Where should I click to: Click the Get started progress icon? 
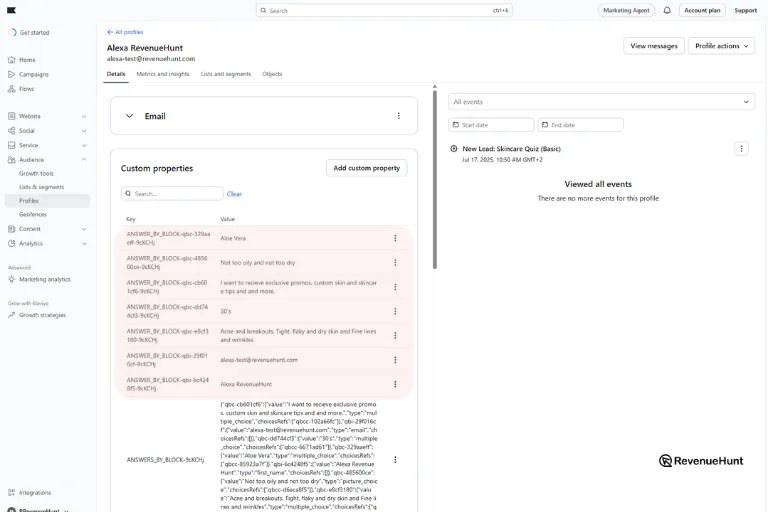pos(12,32)
